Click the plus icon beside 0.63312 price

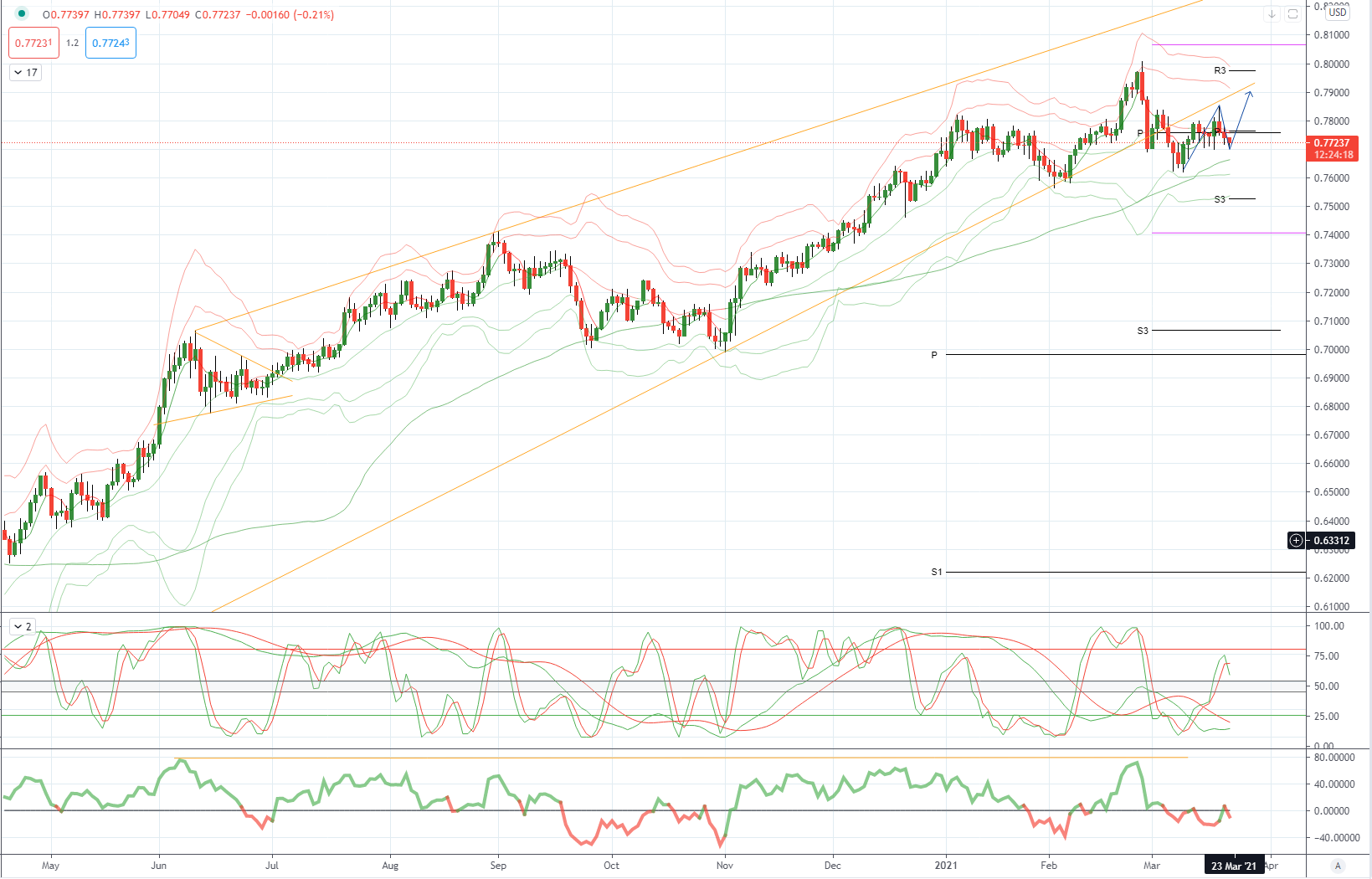pos(1296,541)
